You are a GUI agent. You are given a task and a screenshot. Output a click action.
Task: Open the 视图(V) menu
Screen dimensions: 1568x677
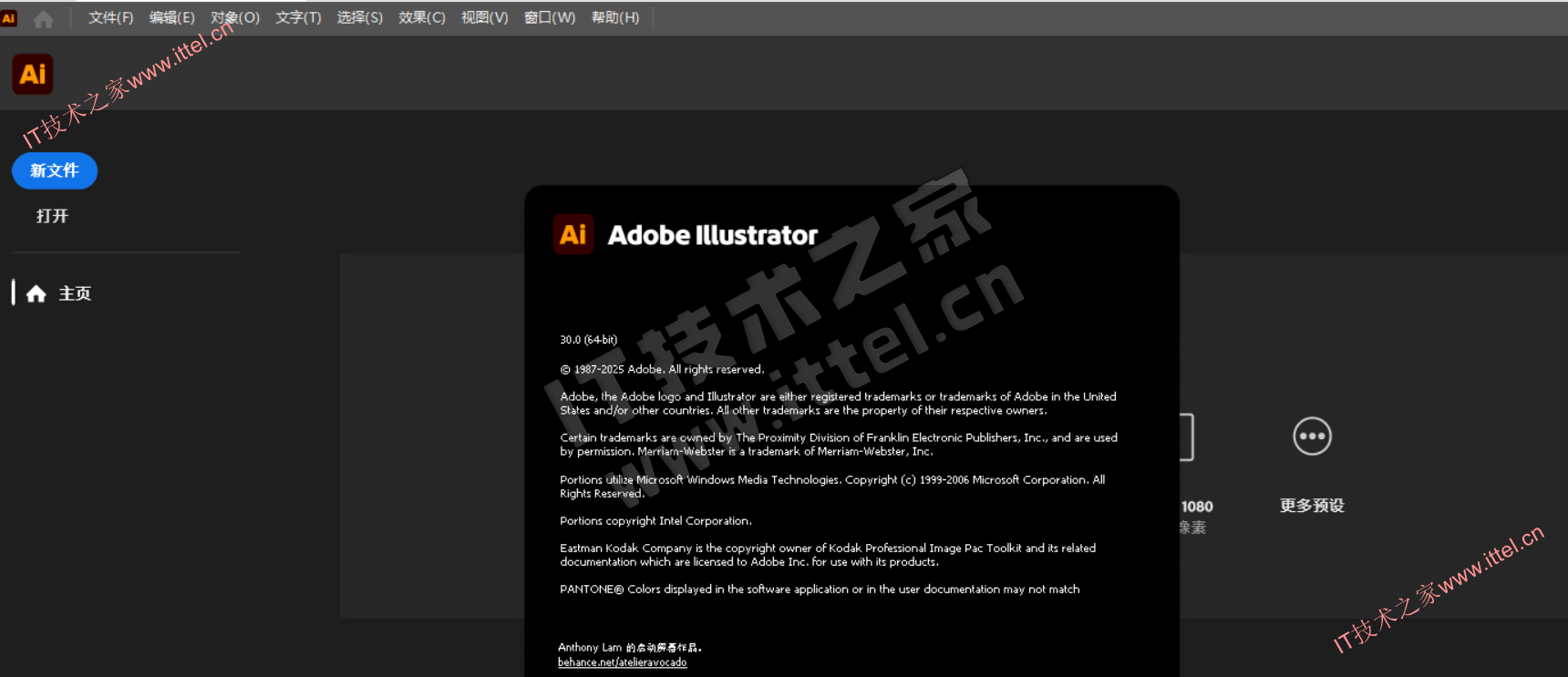484,18
